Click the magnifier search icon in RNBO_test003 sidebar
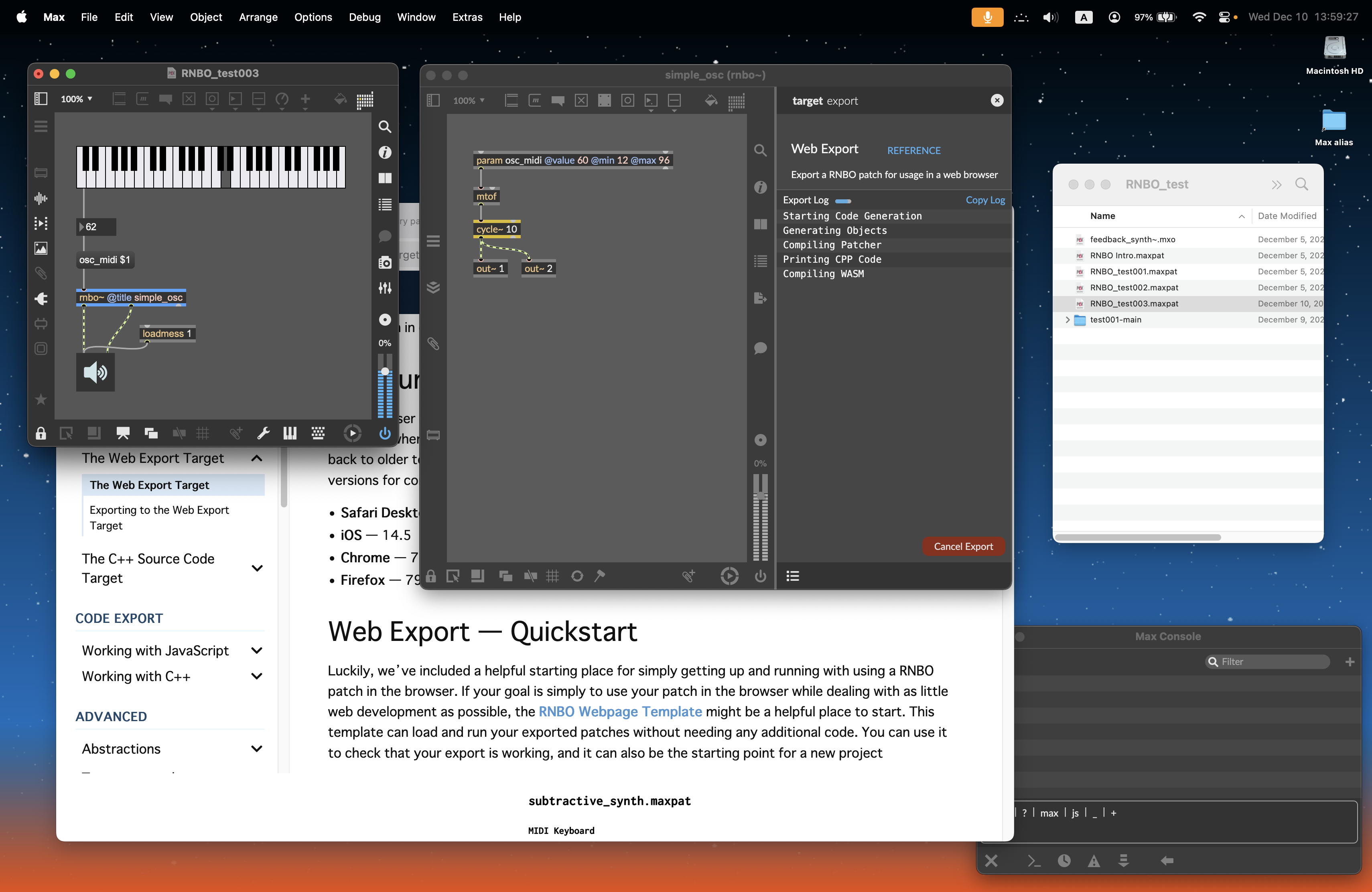1372x892 pixels. (384, 127)
